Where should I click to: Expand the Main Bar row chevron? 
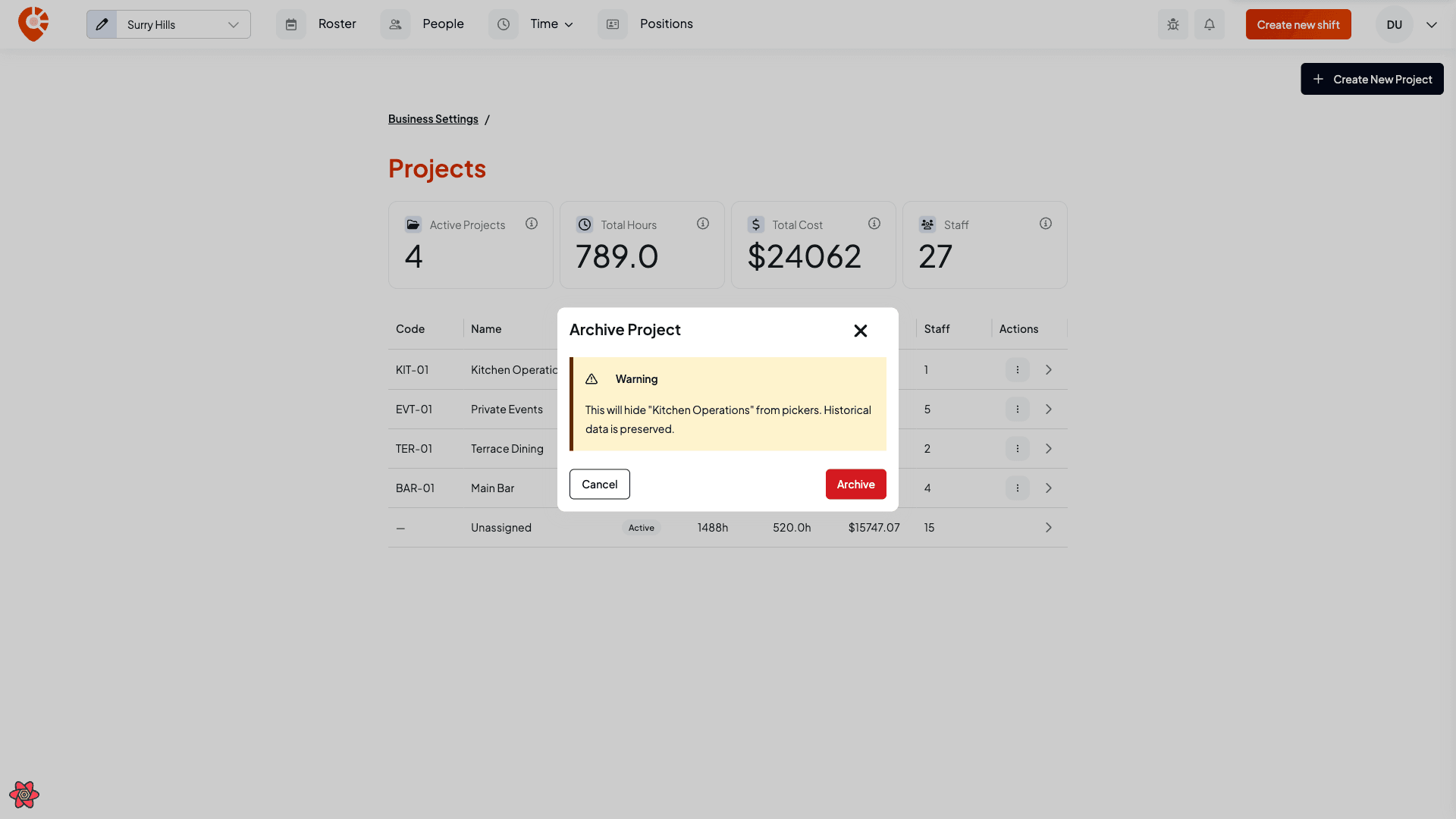(1049, 488)
